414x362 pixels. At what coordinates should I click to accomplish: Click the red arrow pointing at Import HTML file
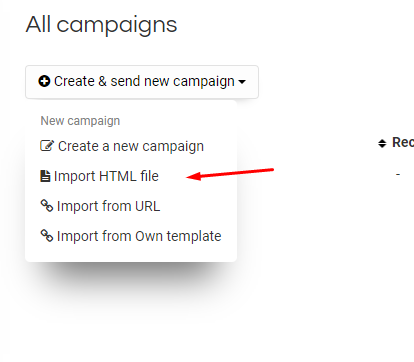230,174
